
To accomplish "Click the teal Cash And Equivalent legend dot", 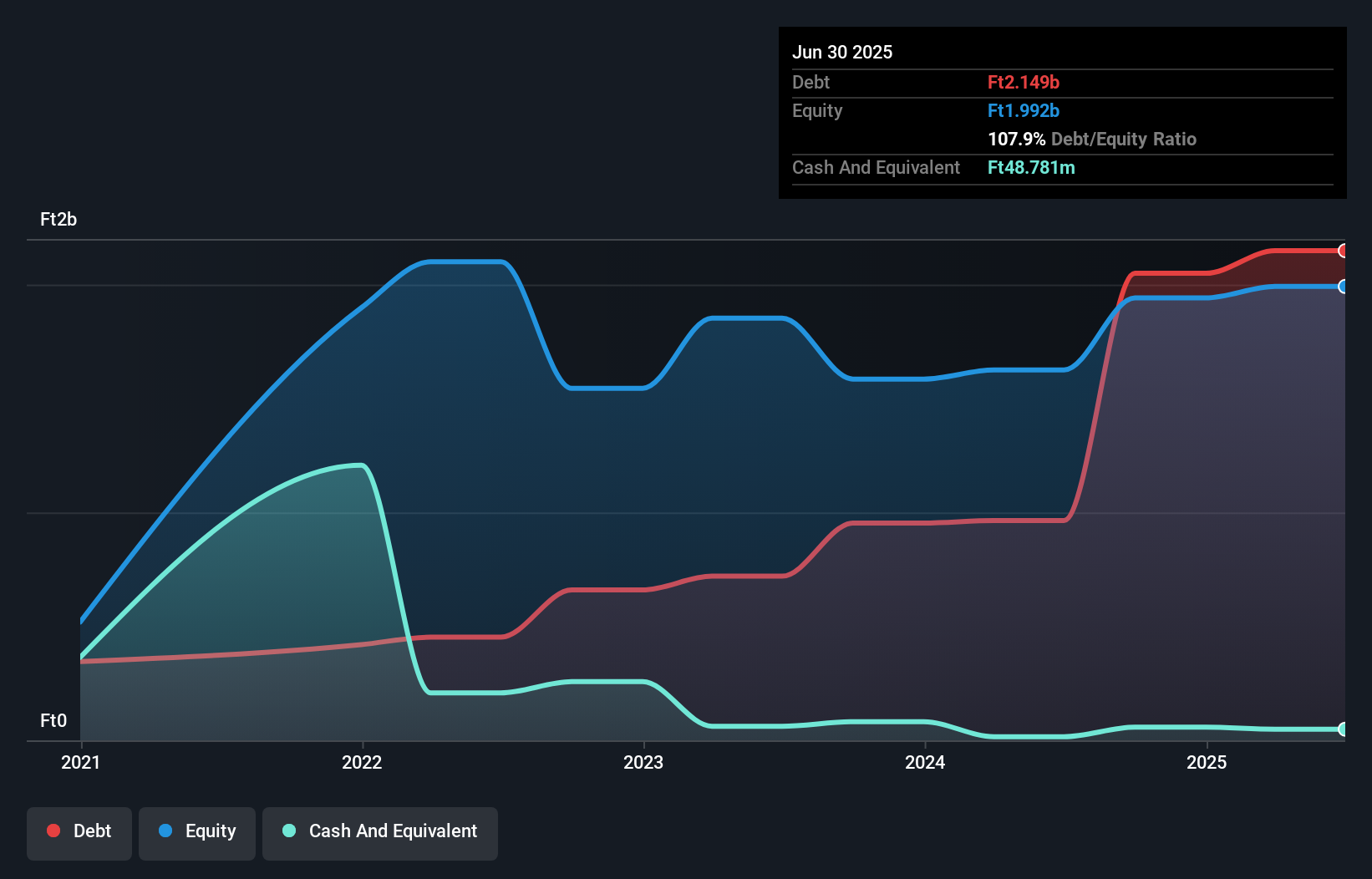I will 288,831.
